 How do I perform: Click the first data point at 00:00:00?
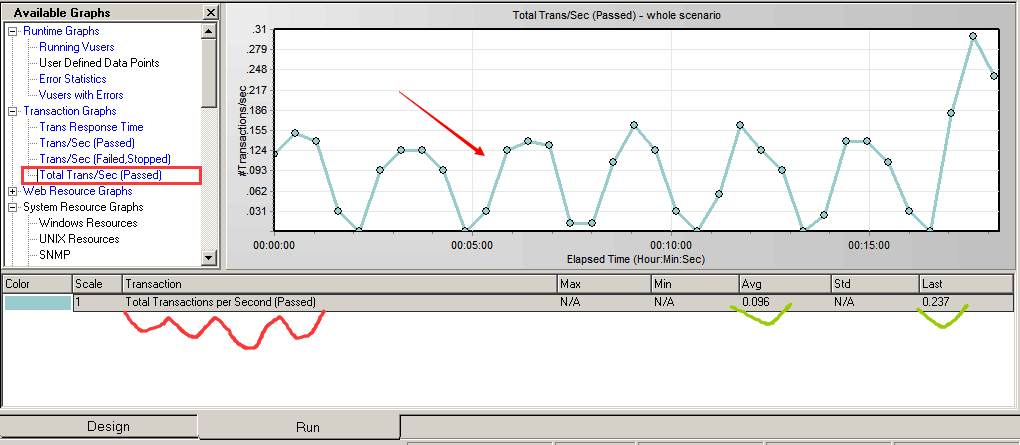tap(275, 154)
